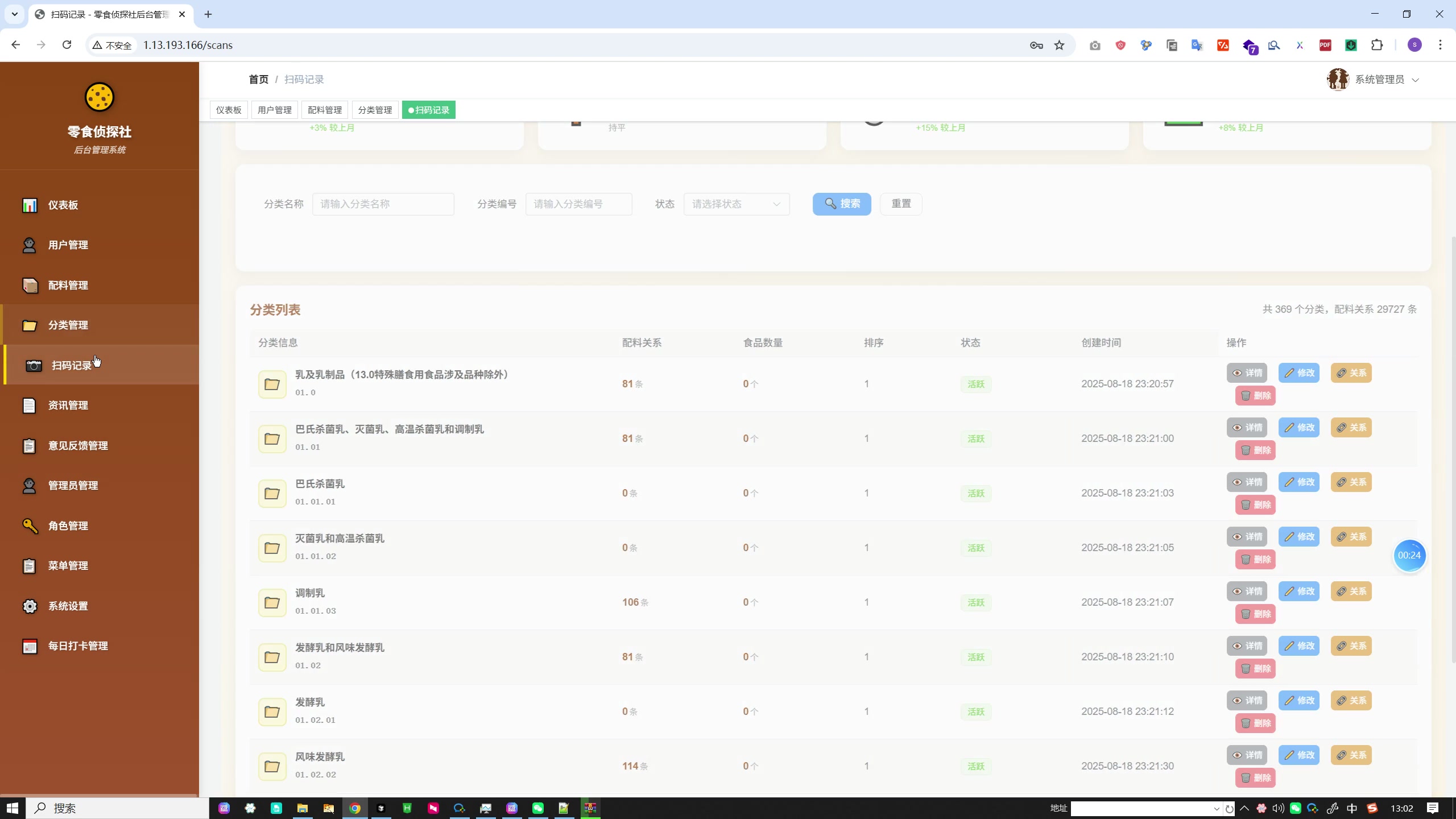Viewport: 1456px width, 819px height.
Task: Select the 用户管理 user icon in sidebar
Action: (x=30, y=245)
